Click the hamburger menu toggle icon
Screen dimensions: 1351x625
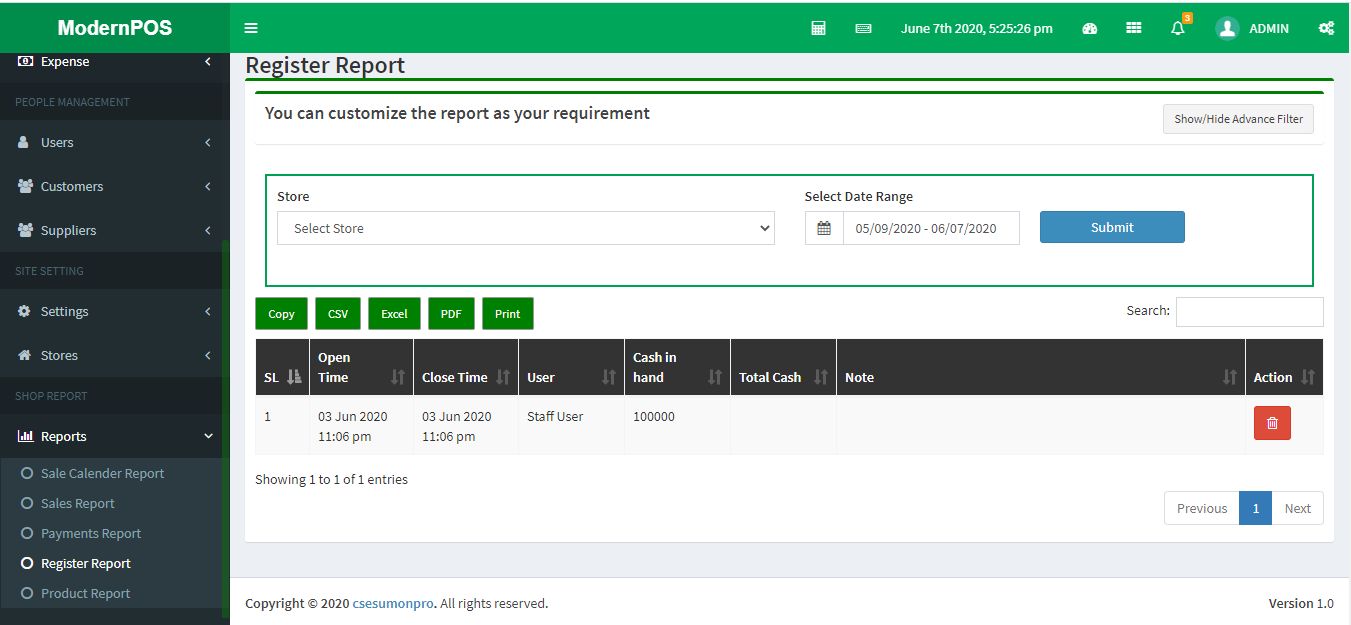pos(251,28)
